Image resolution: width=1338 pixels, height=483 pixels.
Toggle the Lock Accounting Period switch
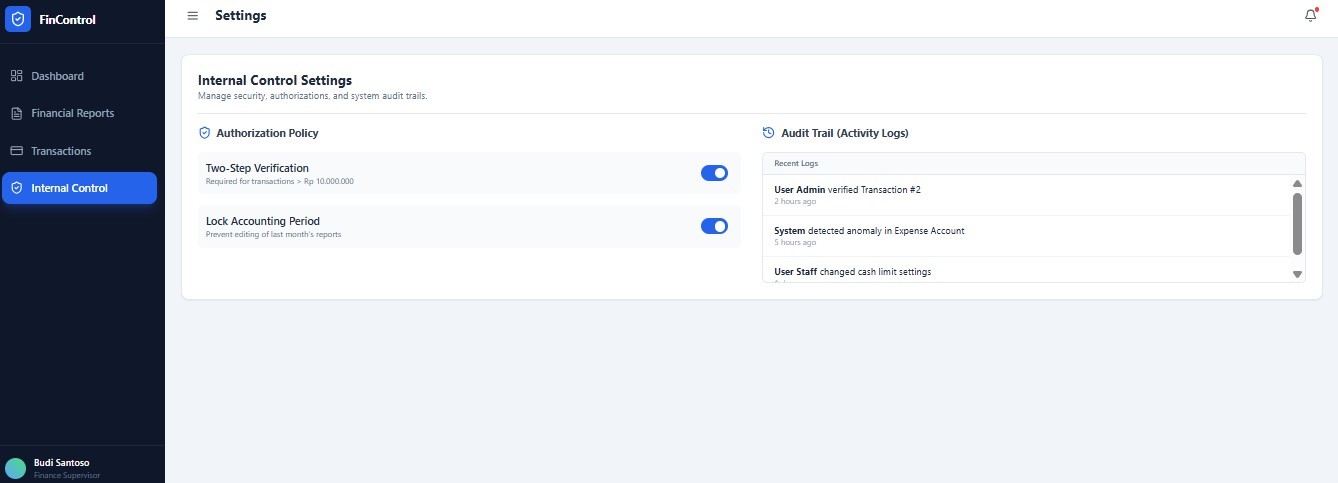(x=714, y=226)
